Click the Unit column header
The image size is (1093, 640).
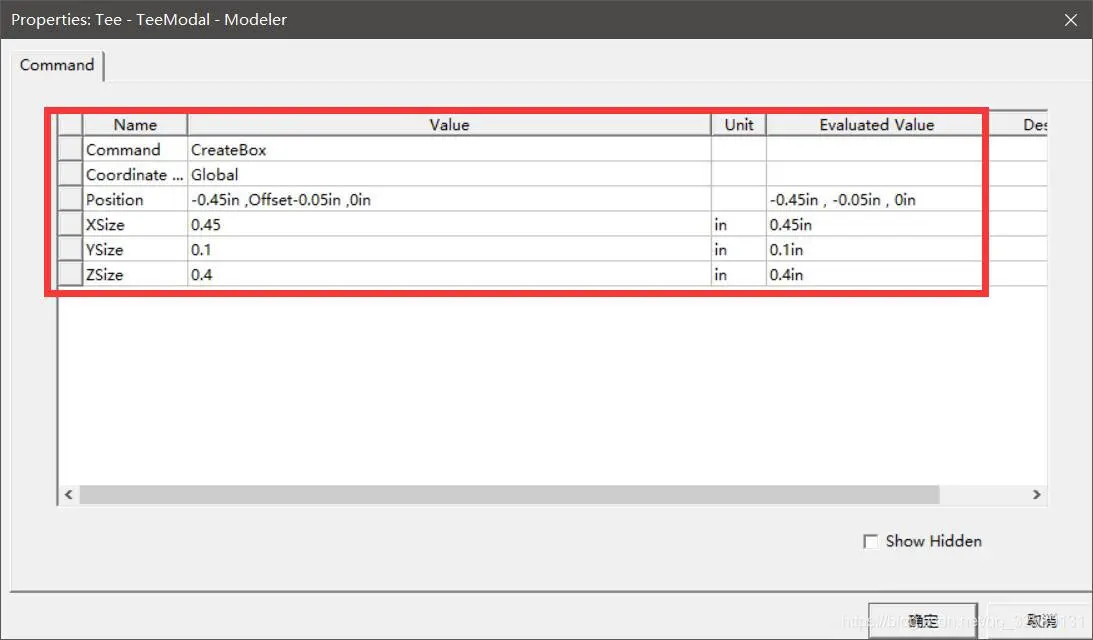click(x=739, y=125)
